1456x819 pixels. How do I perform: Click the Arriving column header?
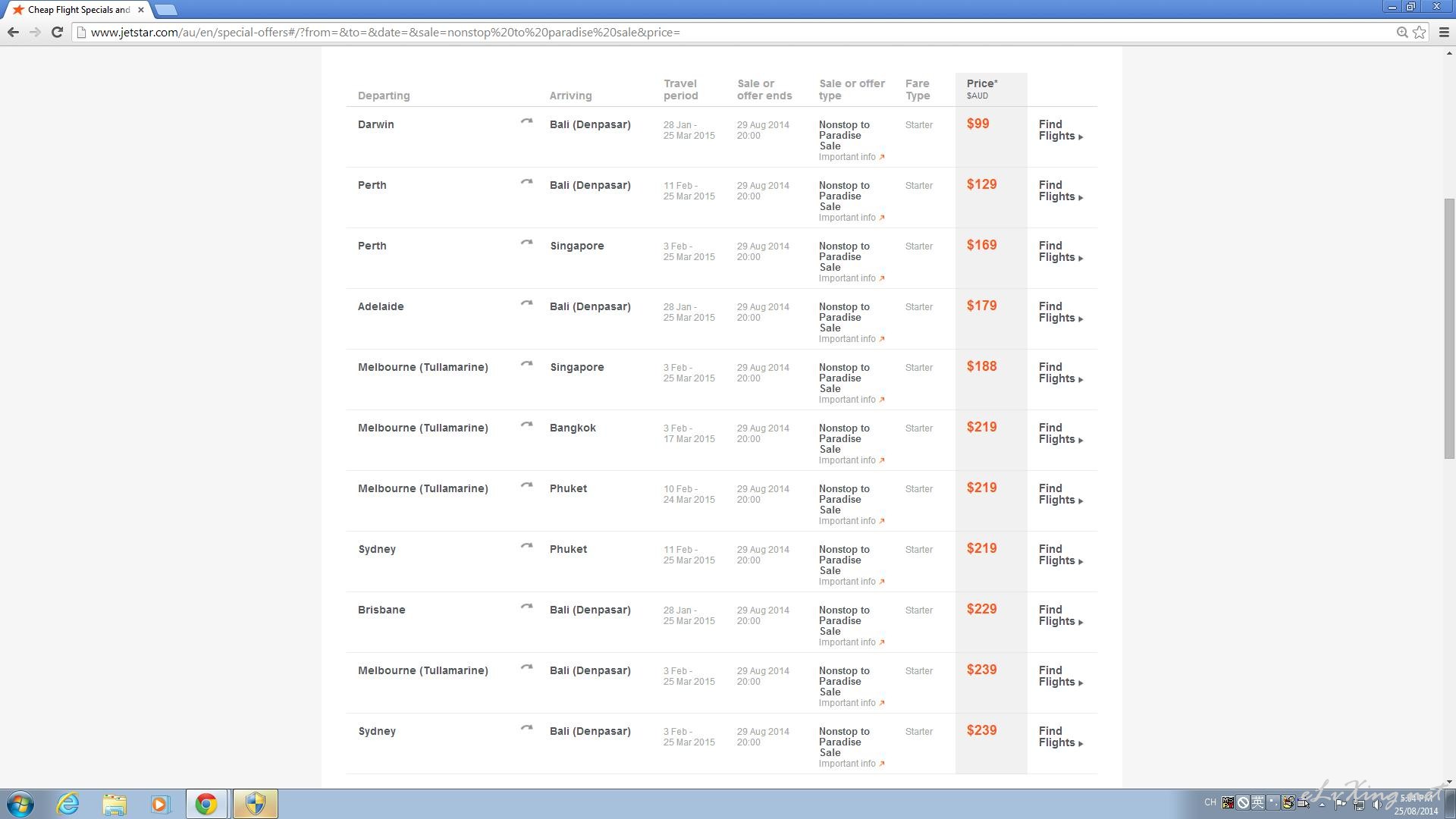point(570,96)
